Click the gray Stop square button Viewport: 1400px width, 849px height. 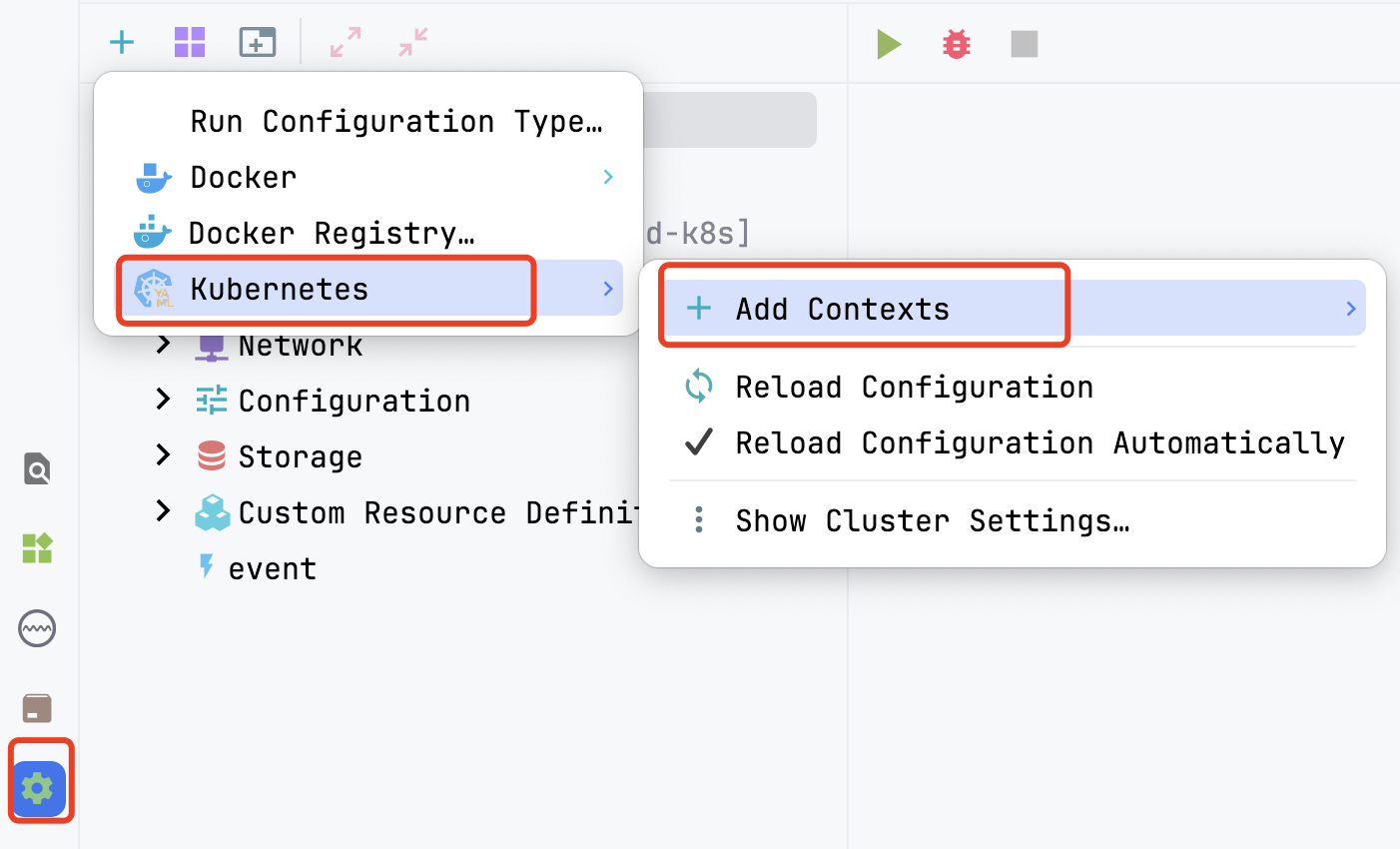1025,44
